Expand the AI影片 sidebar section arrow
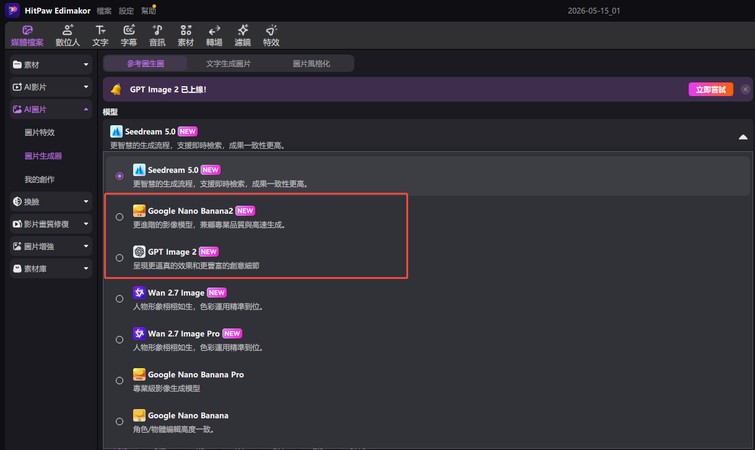This screenshot has width=755, height=450. click(86, 87)
